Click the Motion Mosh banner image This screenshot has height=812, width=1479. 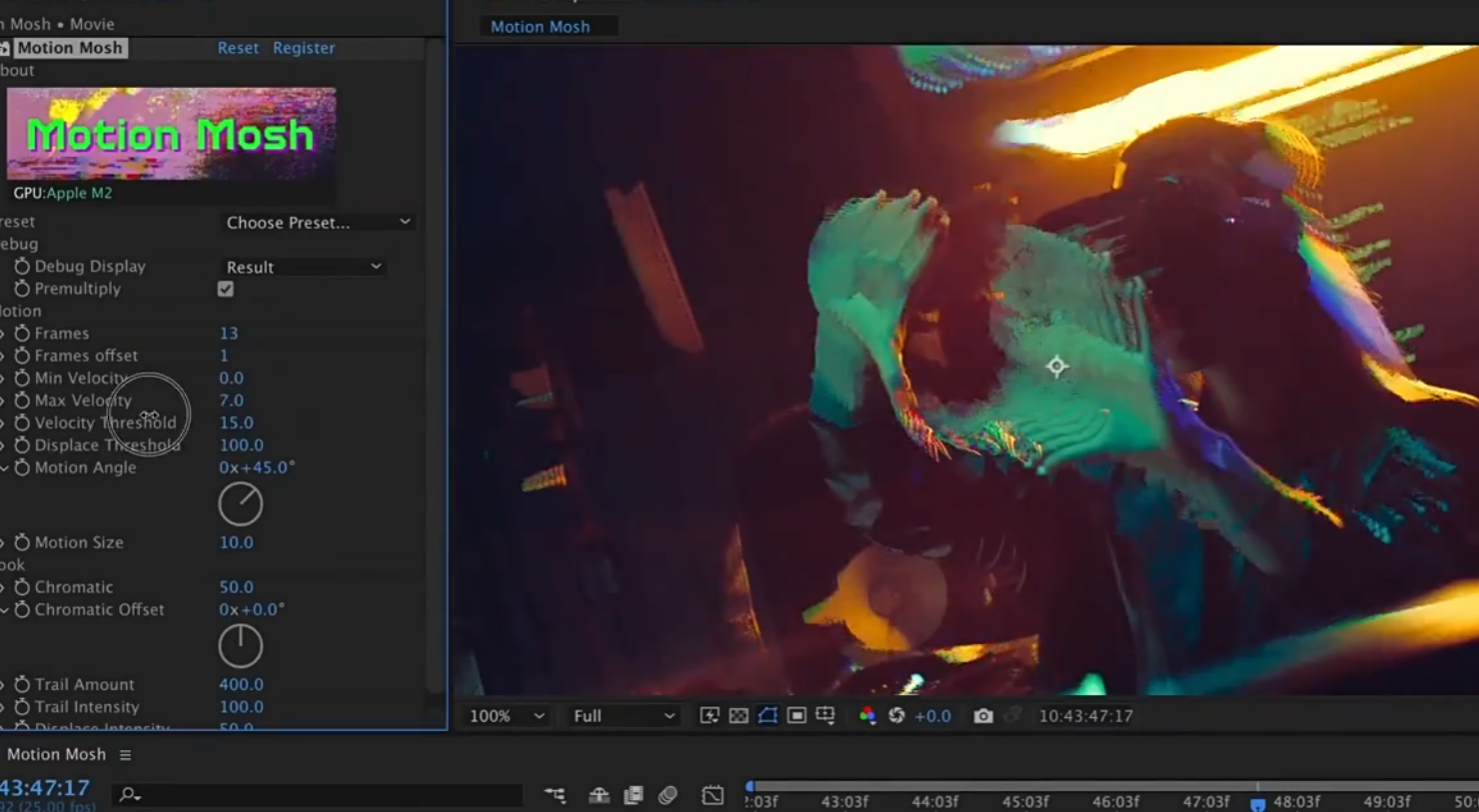coord(172,134)
